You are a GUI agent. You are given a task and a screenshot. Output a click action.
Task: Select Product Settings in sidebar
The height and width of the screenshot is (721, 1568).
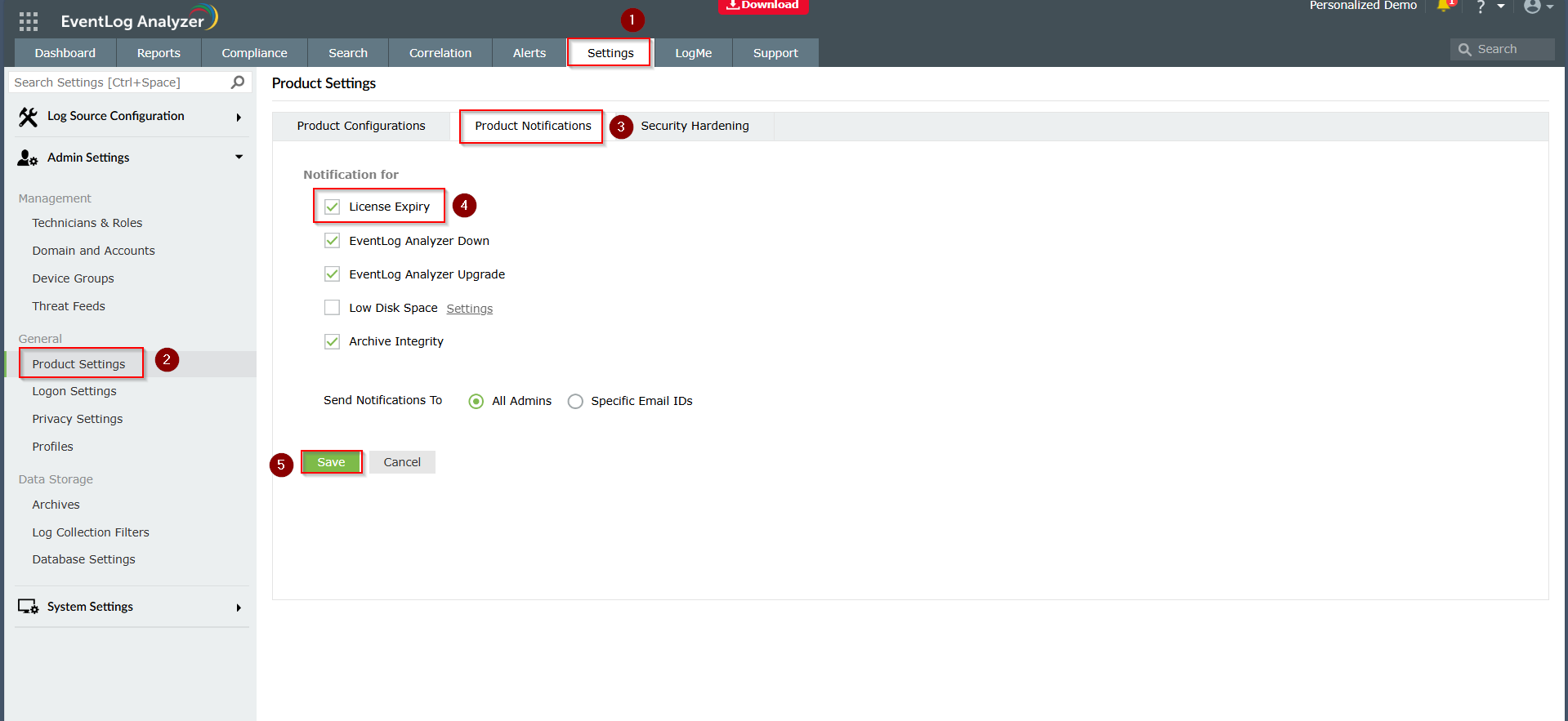[x=79, y=364]
